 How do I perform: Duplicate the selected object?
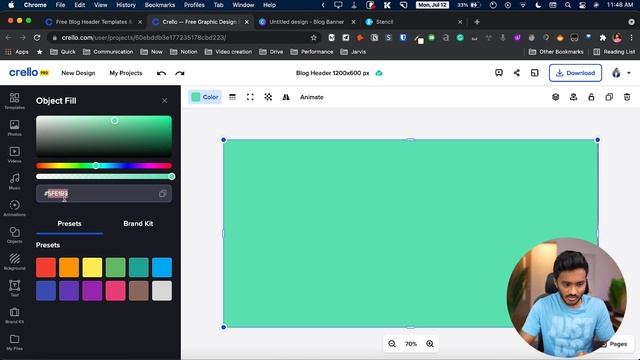[x=609, y=97]
